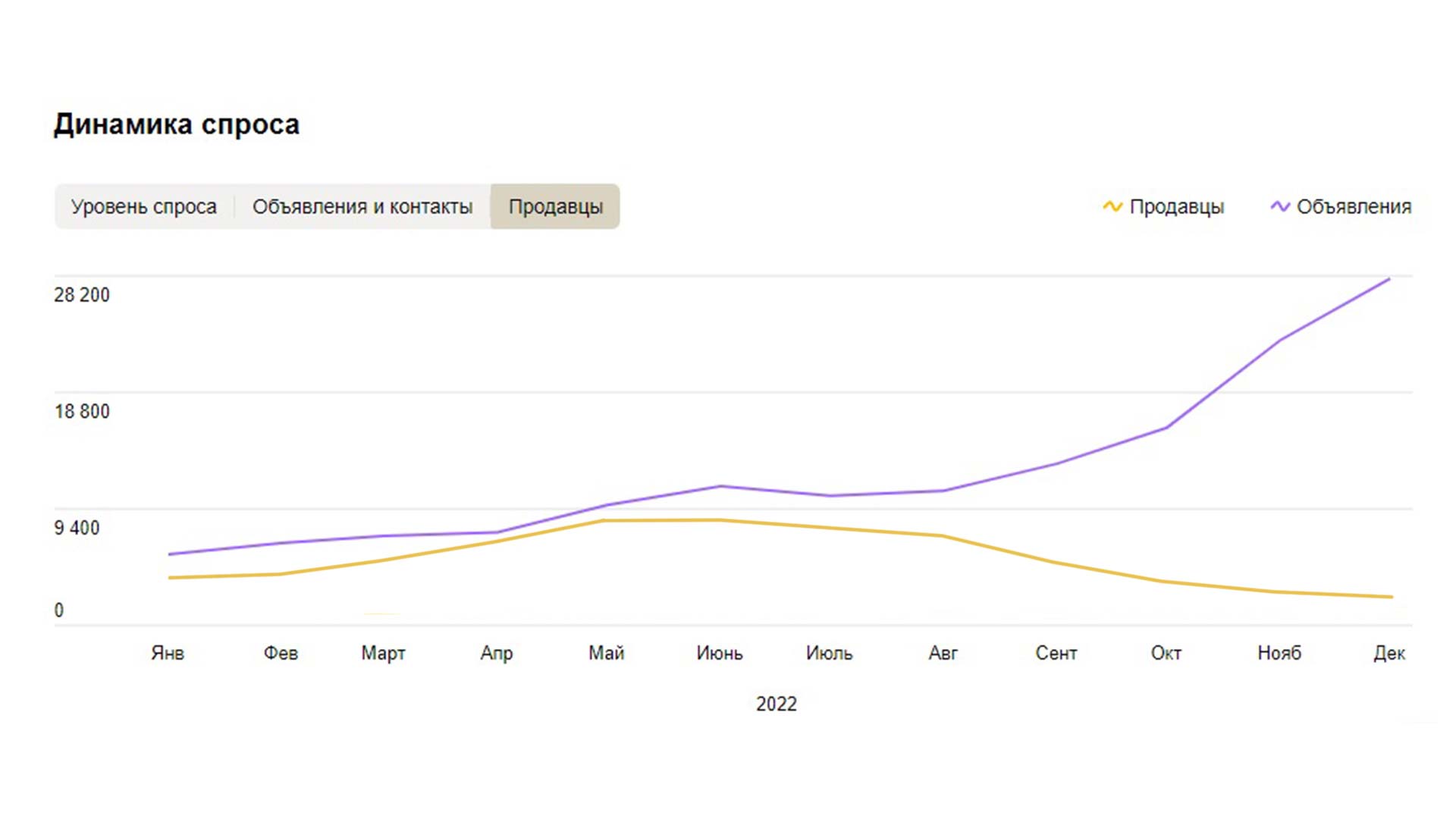Click the Июнь month label
Viewport: 1456px width, 819px height.
pyautogui.click(x=720, y=653)
